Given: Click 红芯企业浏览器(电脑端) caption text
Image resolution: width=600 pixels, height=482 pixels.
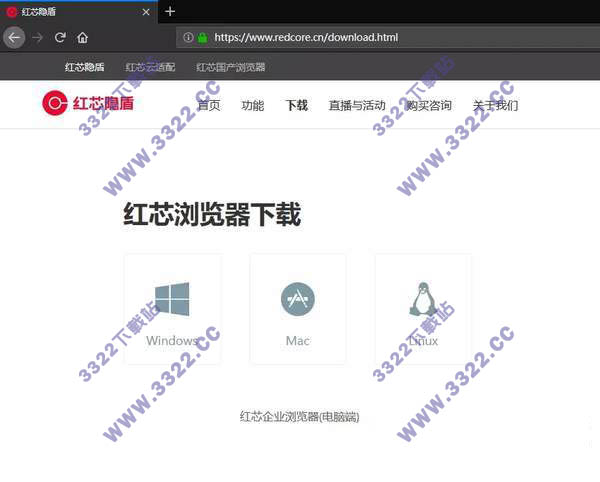Looking at the screenshot, I should [300, 417].
